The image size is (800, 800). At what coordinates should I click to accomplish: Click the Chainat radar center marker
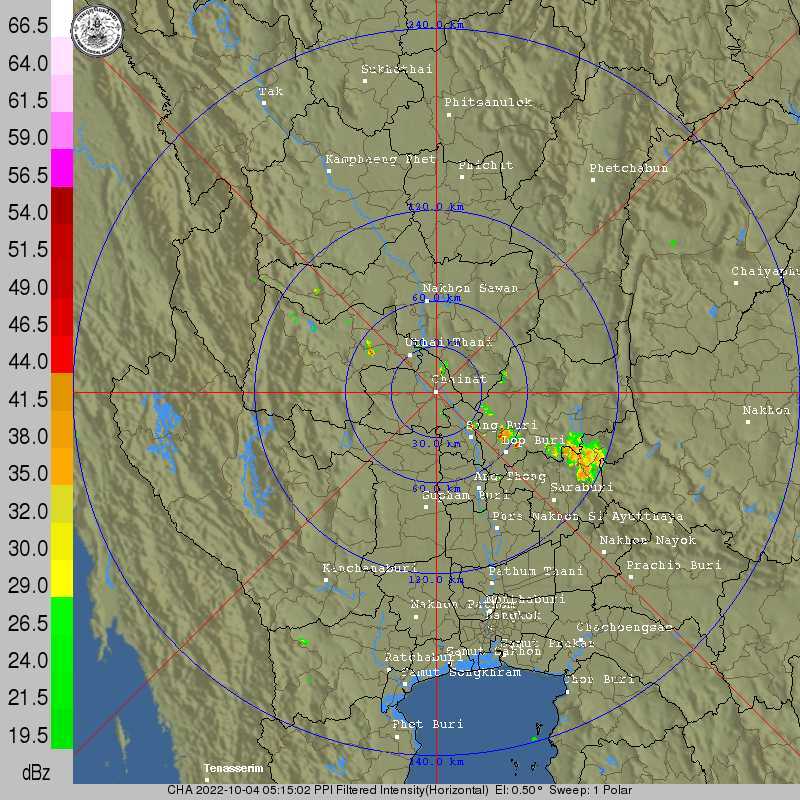tap(436, 392)
